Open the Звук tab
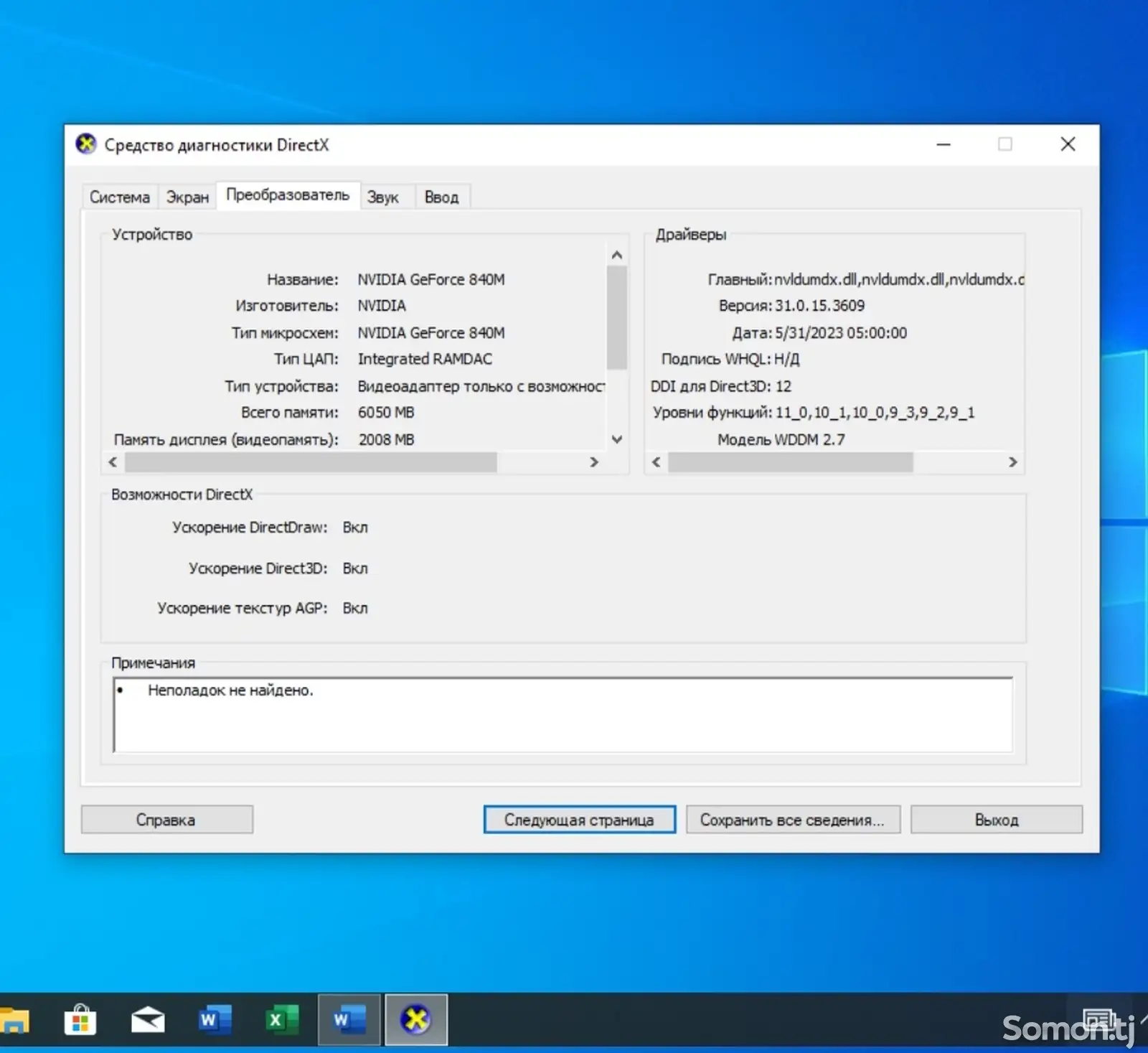Screen dimensions: 1148x1053 [x=383, y=197]
